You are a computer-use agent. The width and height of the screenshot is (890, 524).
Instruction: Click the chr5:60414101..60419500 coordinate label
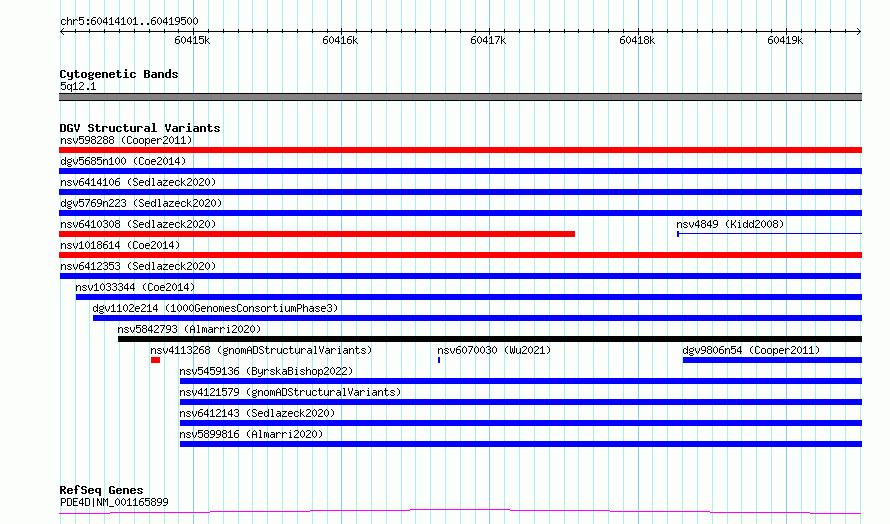(129, 21)
